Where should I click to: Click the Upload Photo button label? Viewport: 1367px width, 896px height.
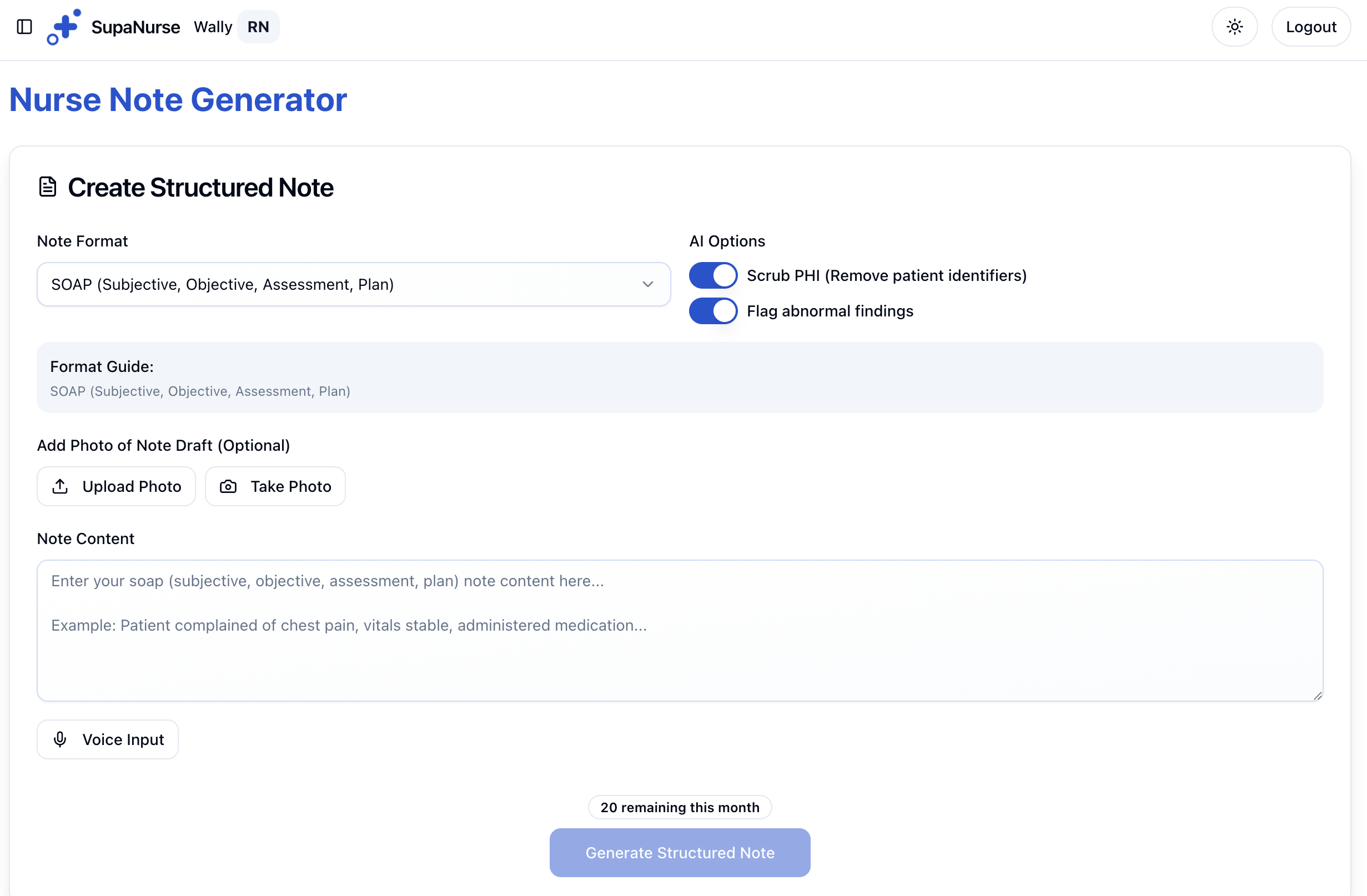click(132, 486)
